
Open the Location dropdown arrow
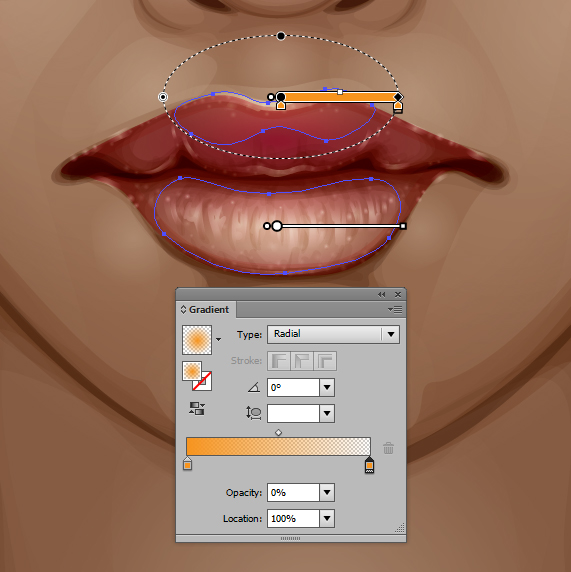coord(327,518)
